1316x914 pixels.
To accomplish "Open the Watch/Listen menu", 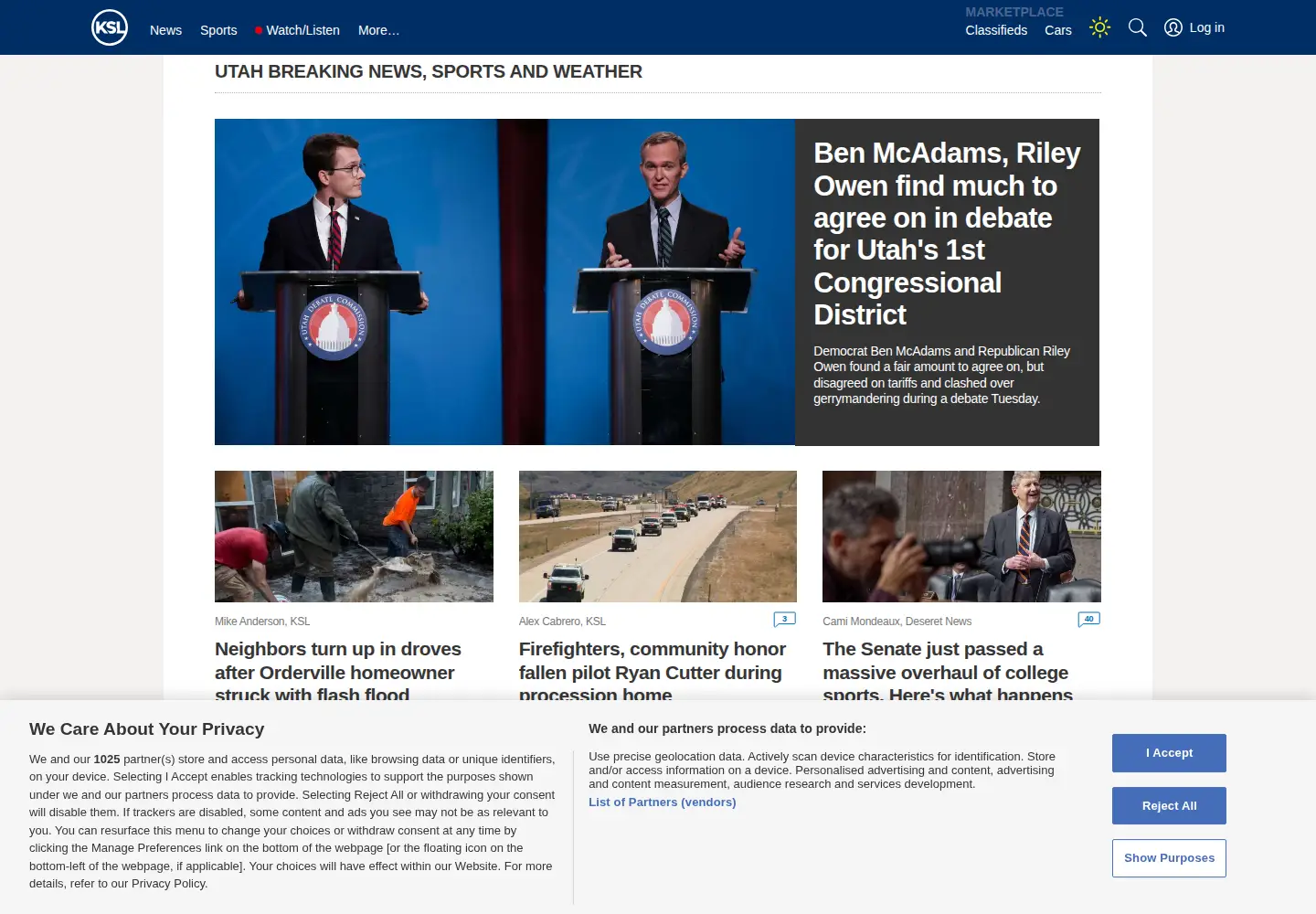I will (x=297, y=30).
